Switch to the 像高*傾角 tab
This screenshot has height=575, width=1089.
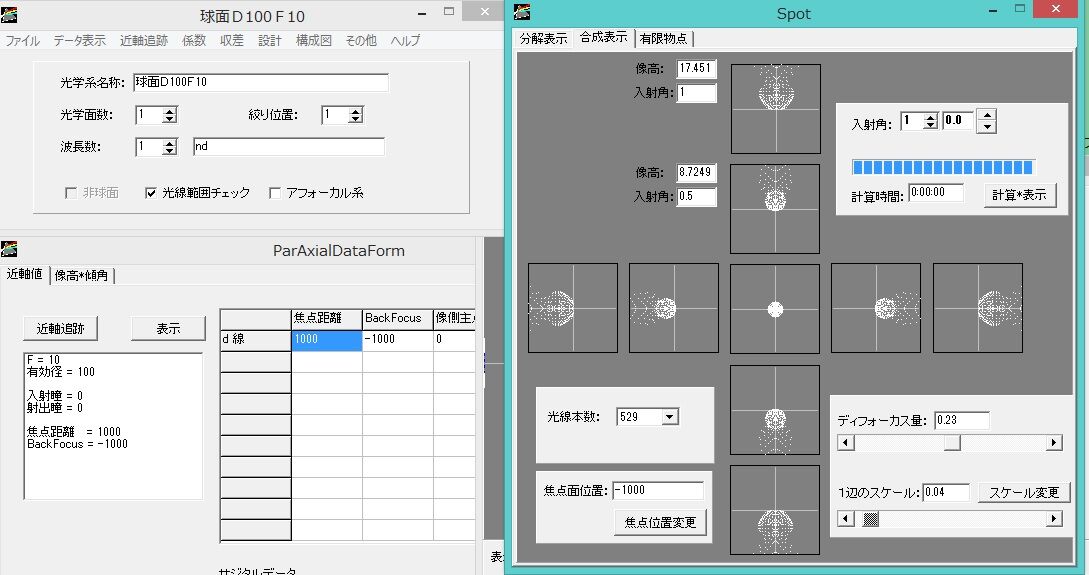click(81, 276)
